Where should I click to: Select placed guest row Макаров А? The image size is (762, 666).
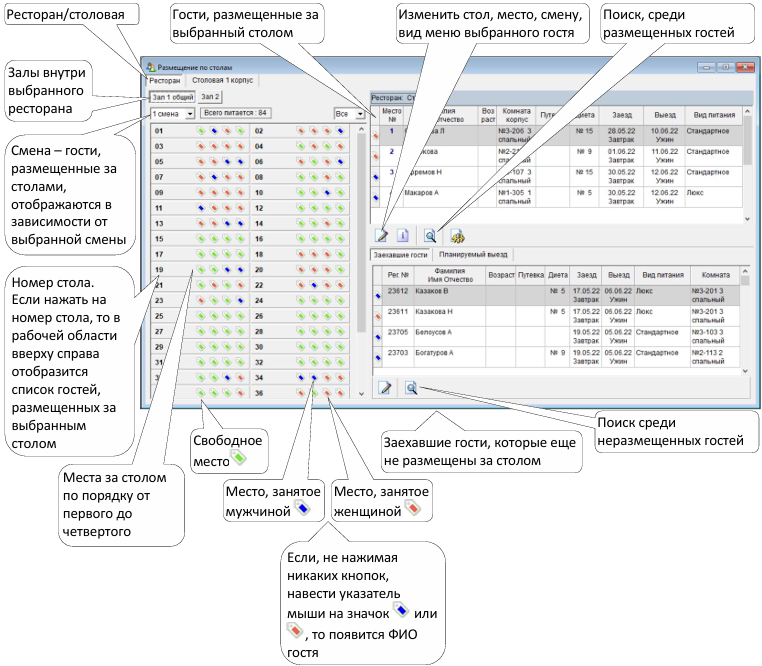coord(556,197)
